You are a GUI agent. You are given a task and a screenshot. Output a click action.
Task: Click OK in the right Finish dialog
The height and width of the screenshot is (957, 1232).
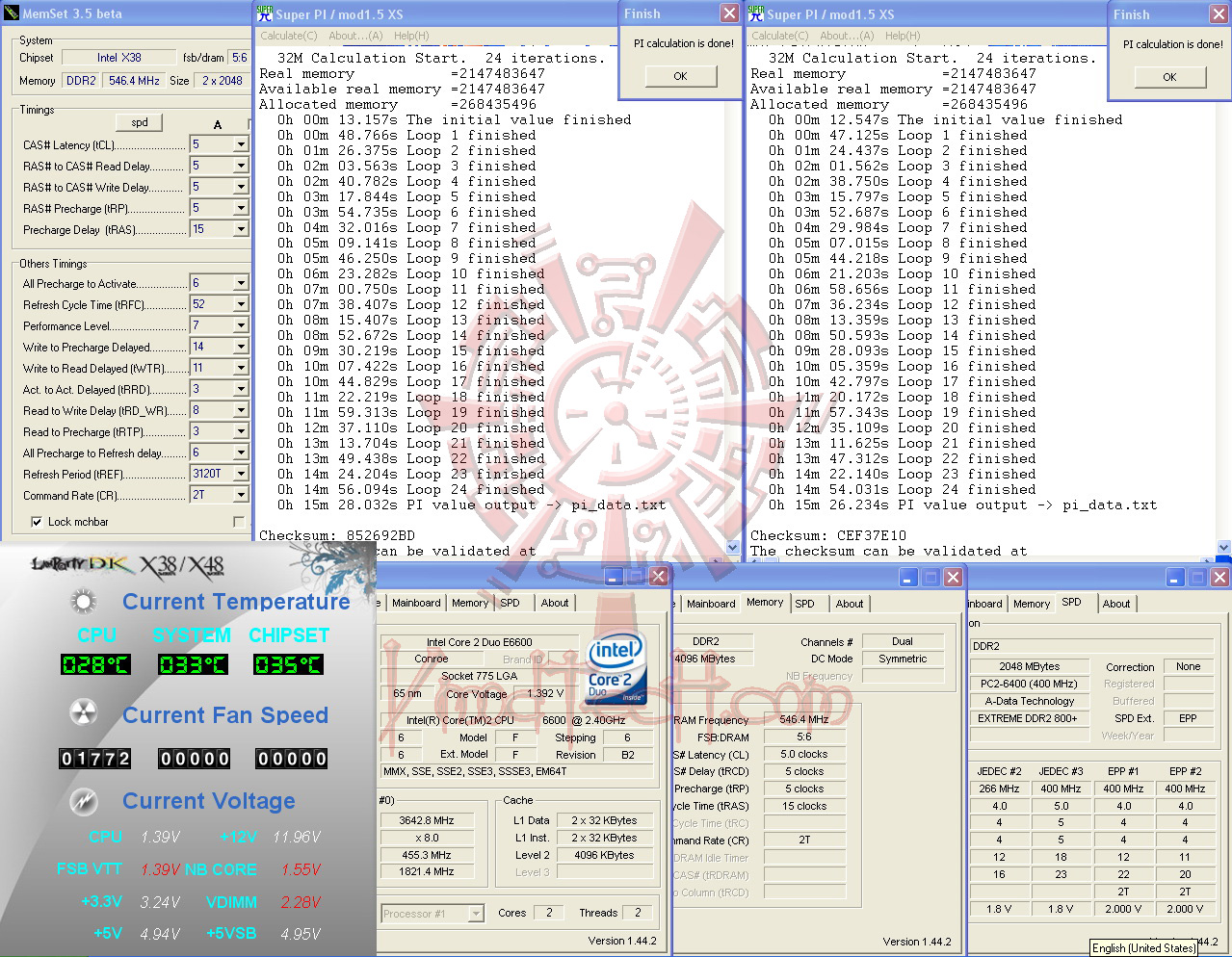(x=1169, y=77)
